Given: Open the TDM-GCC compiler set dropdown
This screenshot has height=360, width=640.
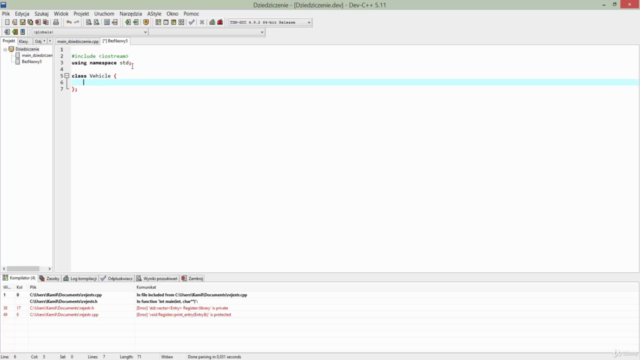Looking at the screenshot, I should (x=309, y=22).
